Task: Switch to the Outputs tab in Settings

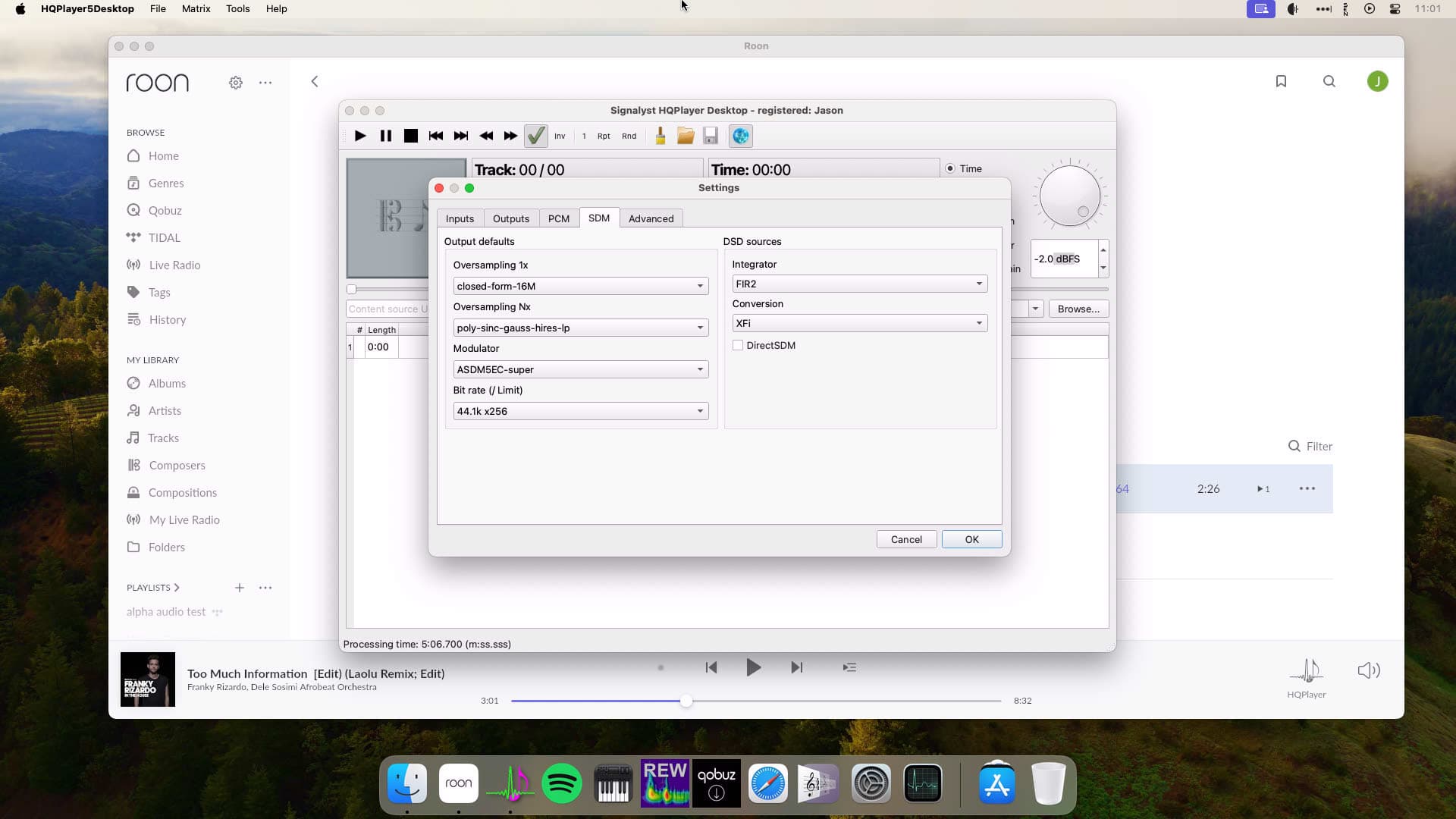Action: click(511, 218)
